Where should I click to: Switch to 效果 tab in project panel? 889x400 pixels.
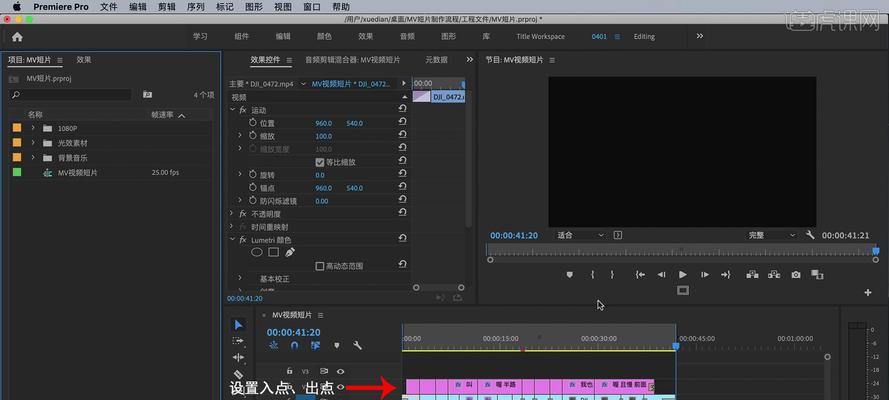(84, 59)
